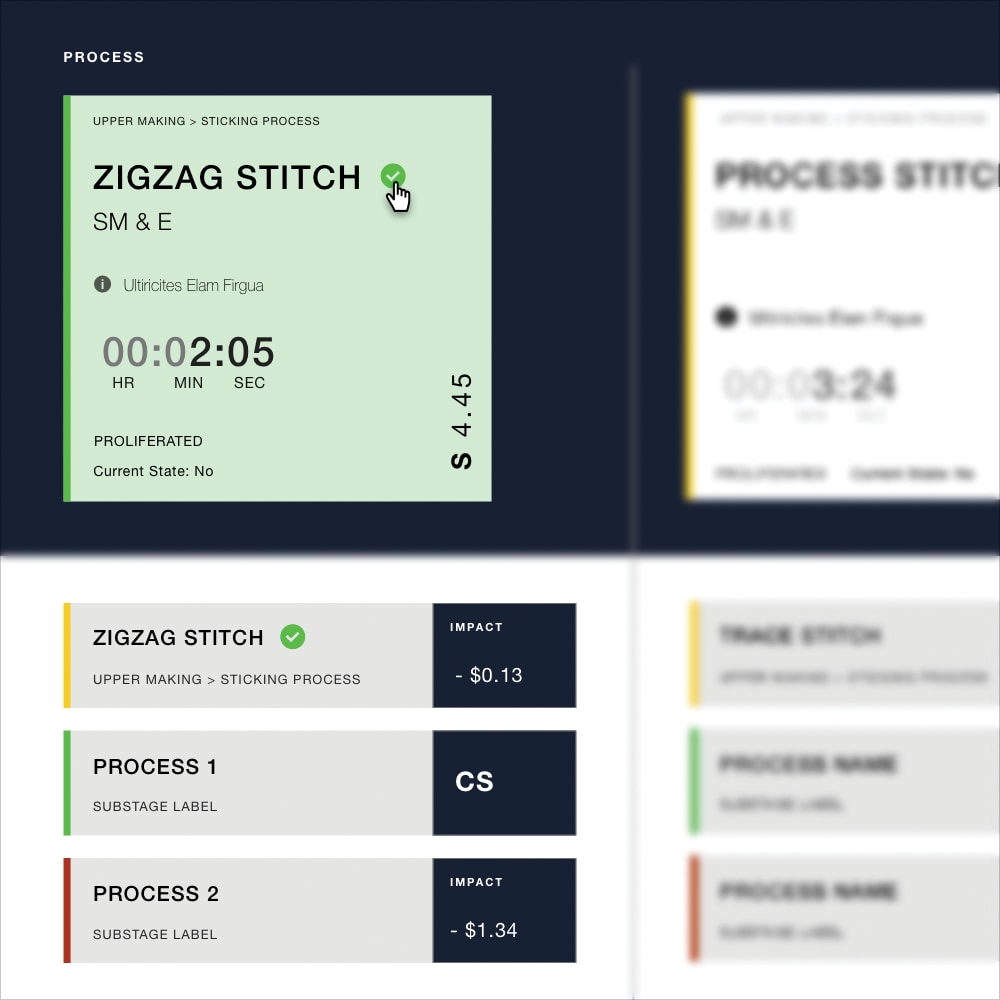Screen dimensions: 1000x1000
Task: Click the green checkmark on ZIGZAG STITCH card
Action: click(x=393, y=176)
